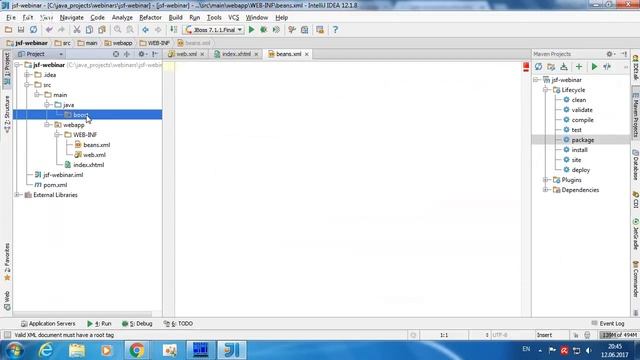Open Maven Projects panel settings gear
Image resolution: width=640 pixels, height=360 pixels.
coord(610,54)
